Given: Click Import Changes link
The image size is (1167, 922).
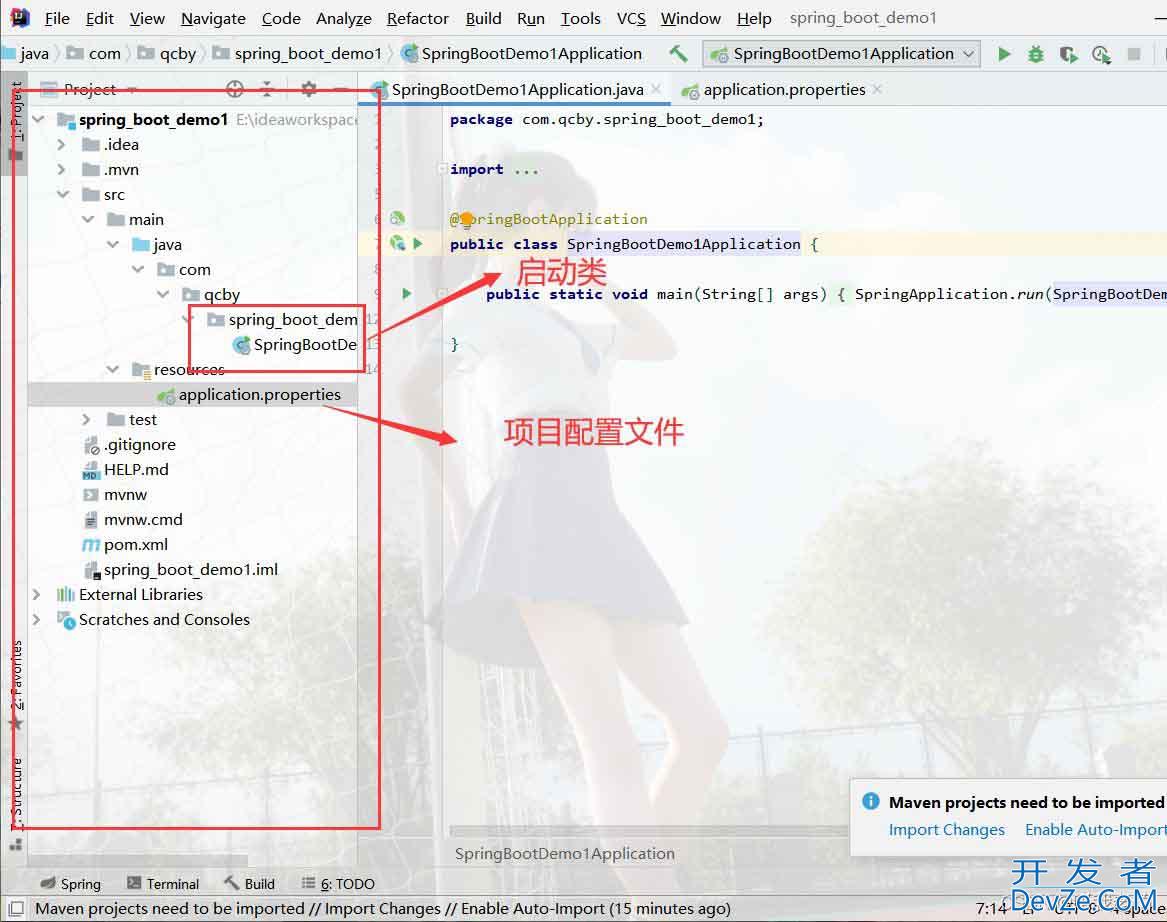Looking at the screenshot, I should pos(946,830).
